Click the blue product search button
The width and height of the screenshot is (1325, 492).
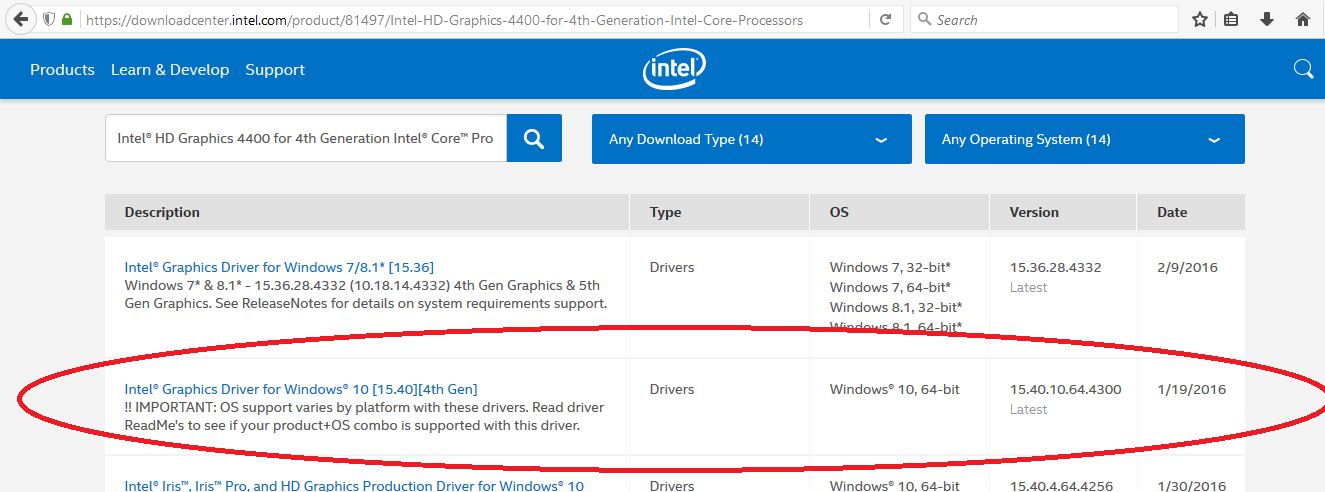[x=534, y=139]
